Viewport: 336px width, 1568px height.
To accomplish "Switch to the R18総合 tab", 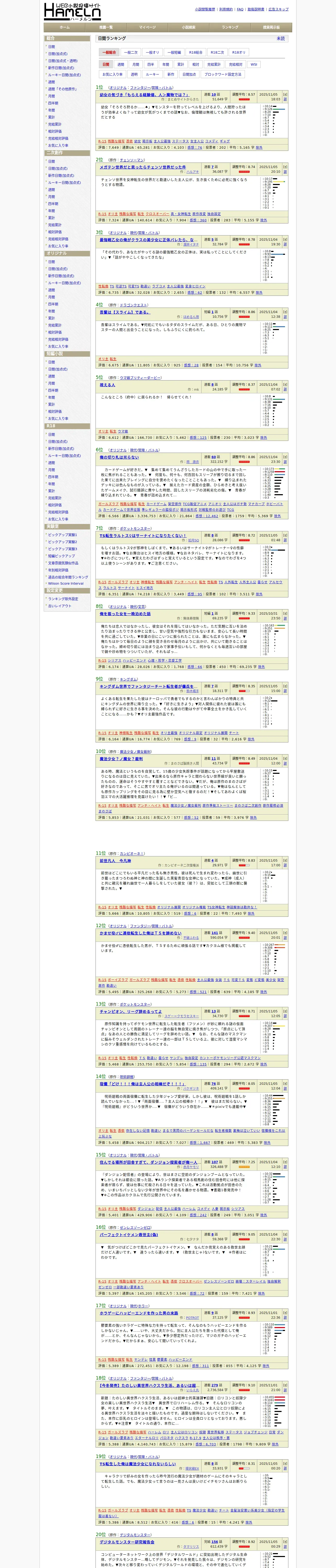I will pyautogui.click(x=196, y=52).
